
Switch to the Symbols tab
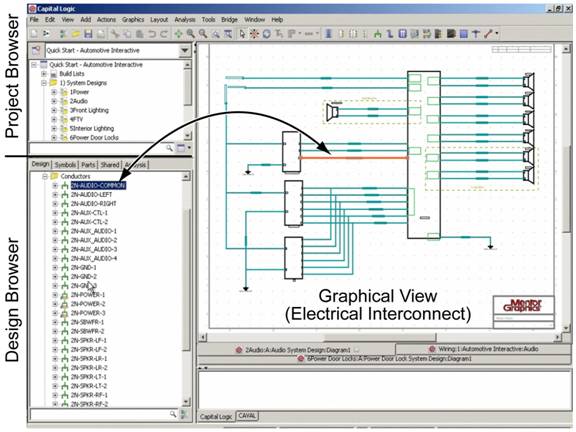(x=65, y=165)
